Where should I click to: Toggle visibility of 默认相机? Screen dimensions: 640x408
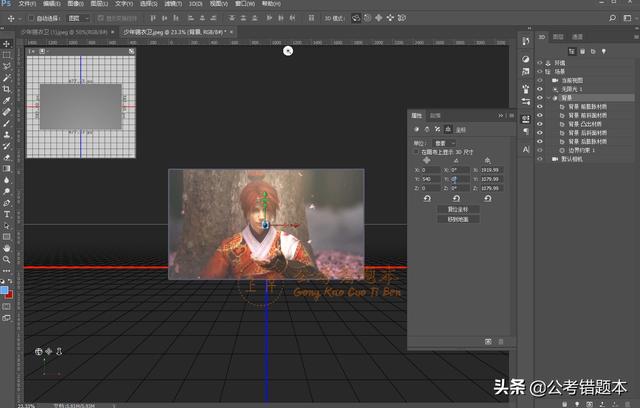[540, 159]
